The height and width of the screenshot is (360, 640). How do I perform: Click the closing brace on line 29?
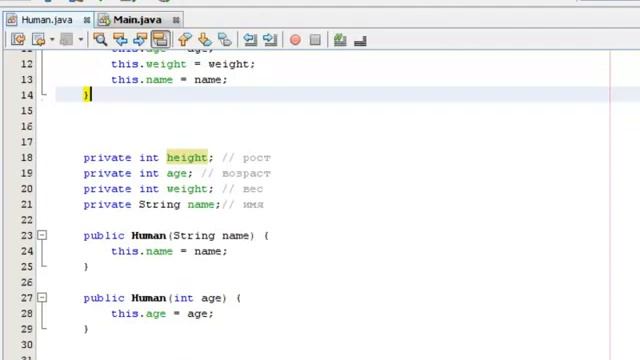pyautogui.click(x=86, y=329)
